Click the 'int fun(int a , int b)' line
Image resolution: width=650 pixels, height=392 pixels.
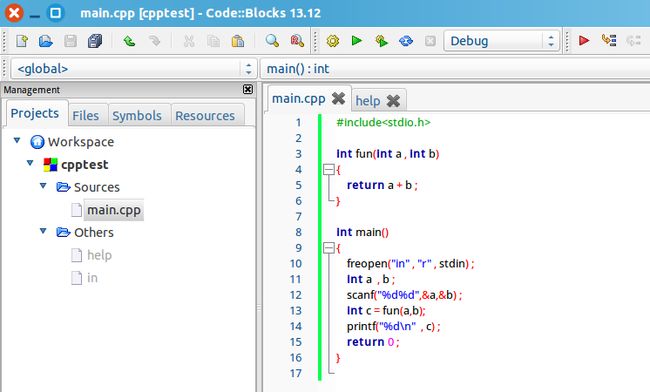388,154
